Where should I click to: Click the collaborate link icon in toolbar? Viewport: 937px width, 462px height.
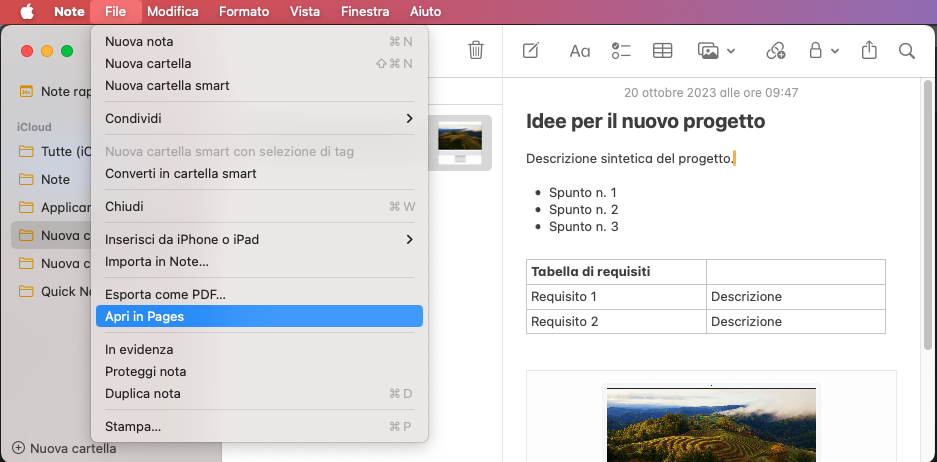coord(776,50)
